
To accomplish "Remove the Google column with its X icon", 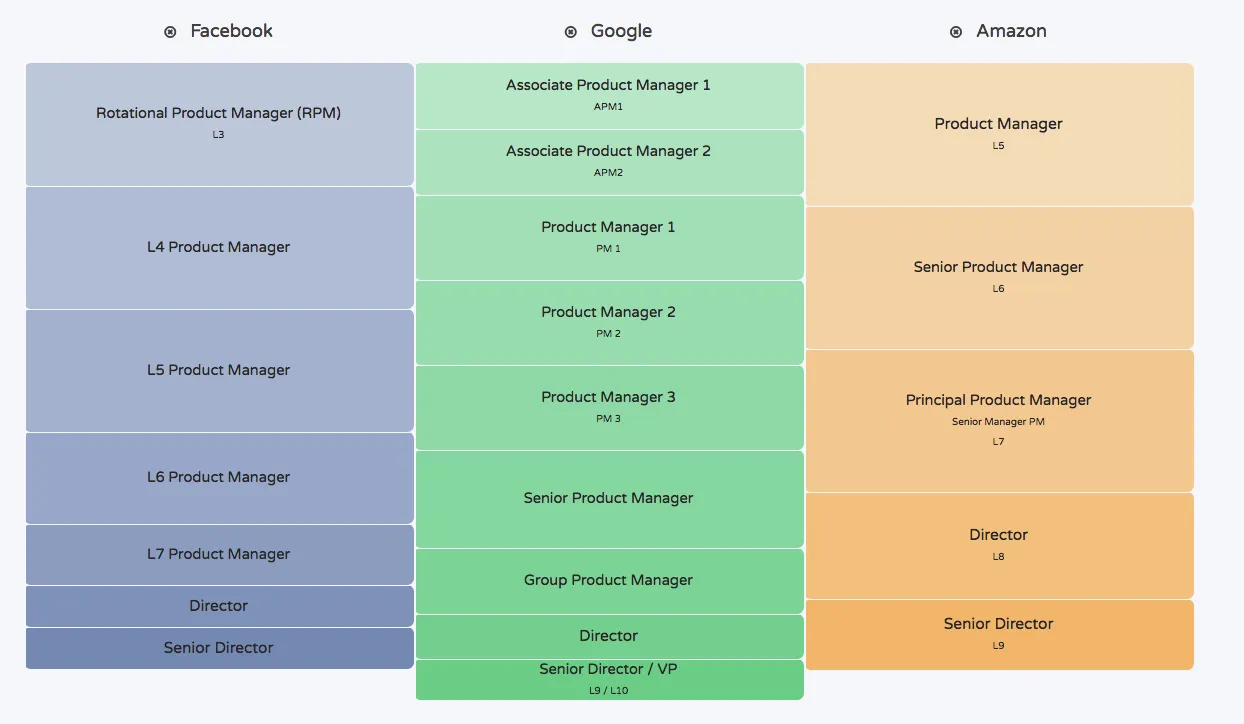I will click(x=571, y=32).
